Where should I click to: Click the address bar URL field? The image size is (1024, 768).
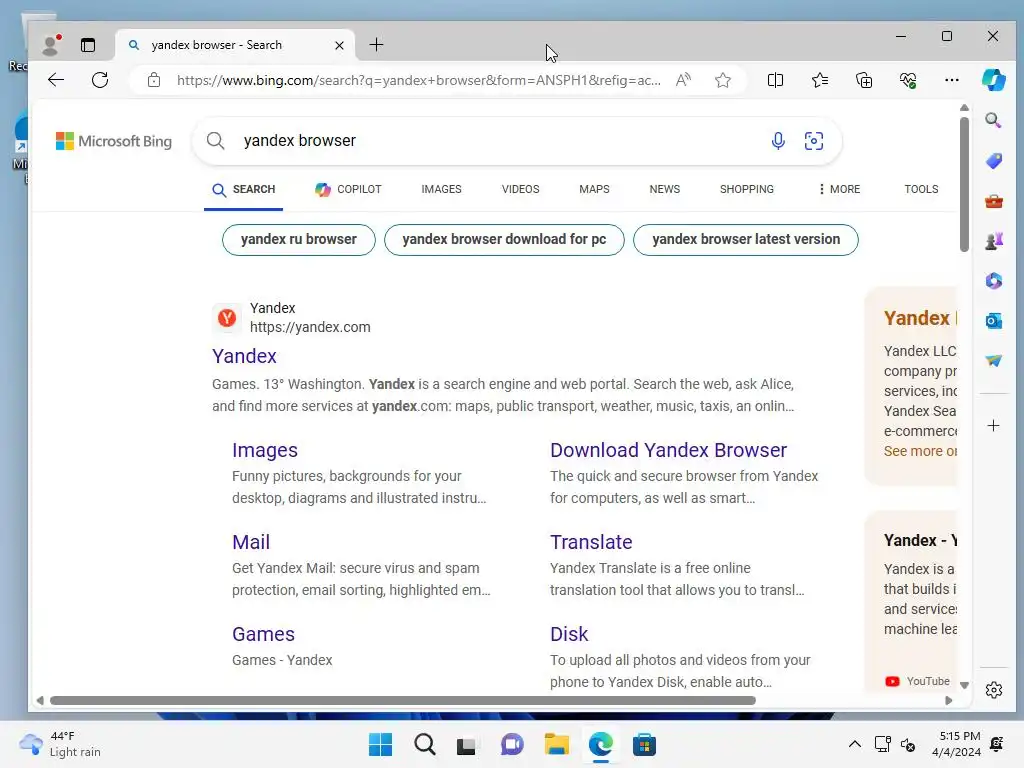click(x=419, y=80)
